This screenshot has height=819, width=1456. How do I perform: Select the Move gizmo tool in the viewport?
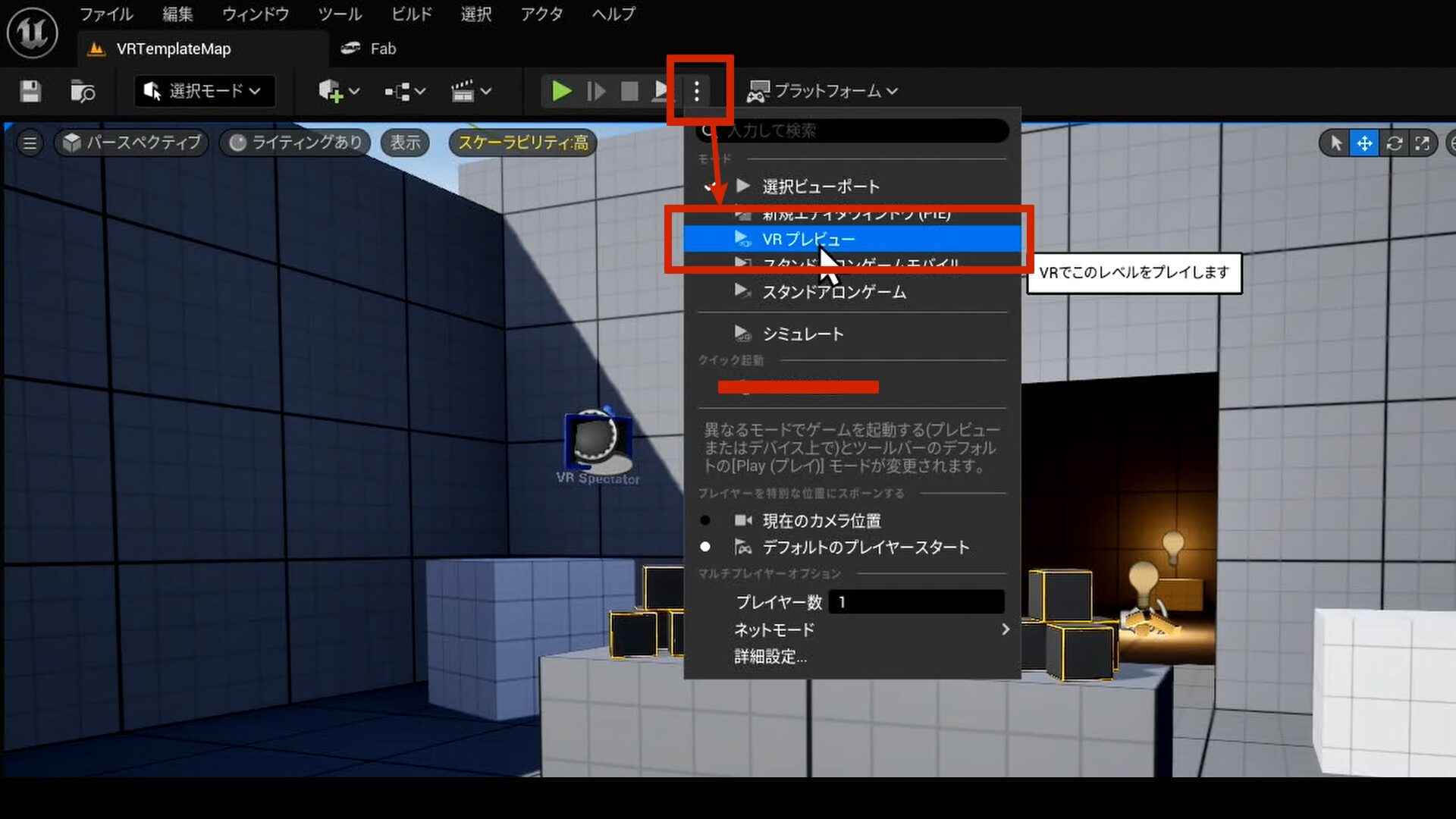pos(1364,143)
